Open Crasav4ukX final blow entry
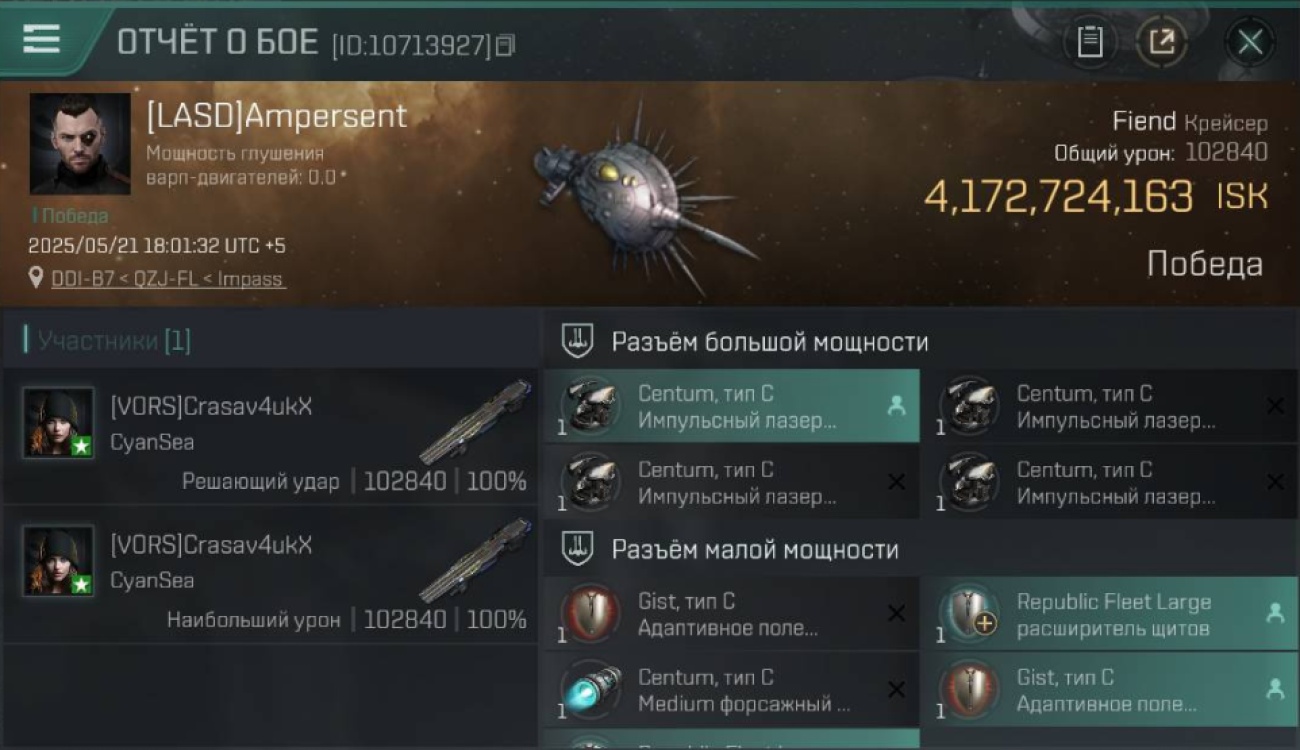Screen dimensions: 1300x750 tap(270, 435)
